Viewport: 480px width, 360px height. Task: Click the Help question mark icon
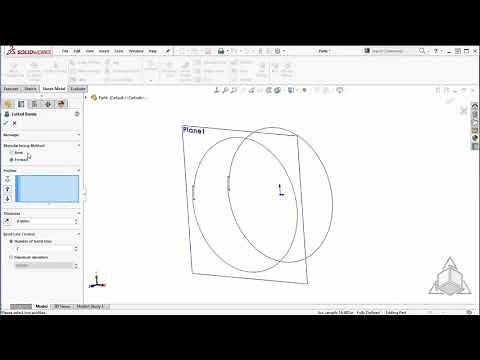pyautogui.click(x=435, y=51)
